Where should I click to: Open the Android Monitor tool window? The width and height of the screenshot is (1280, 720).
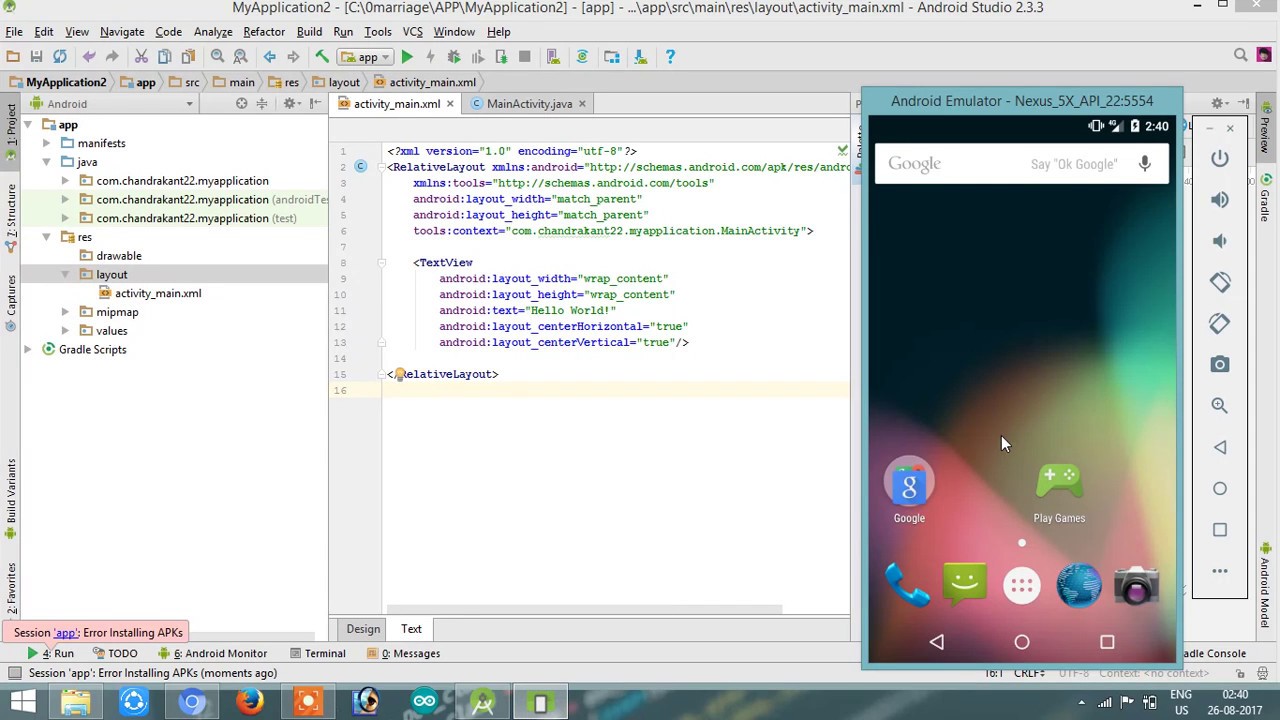click(x=218, y=653)
